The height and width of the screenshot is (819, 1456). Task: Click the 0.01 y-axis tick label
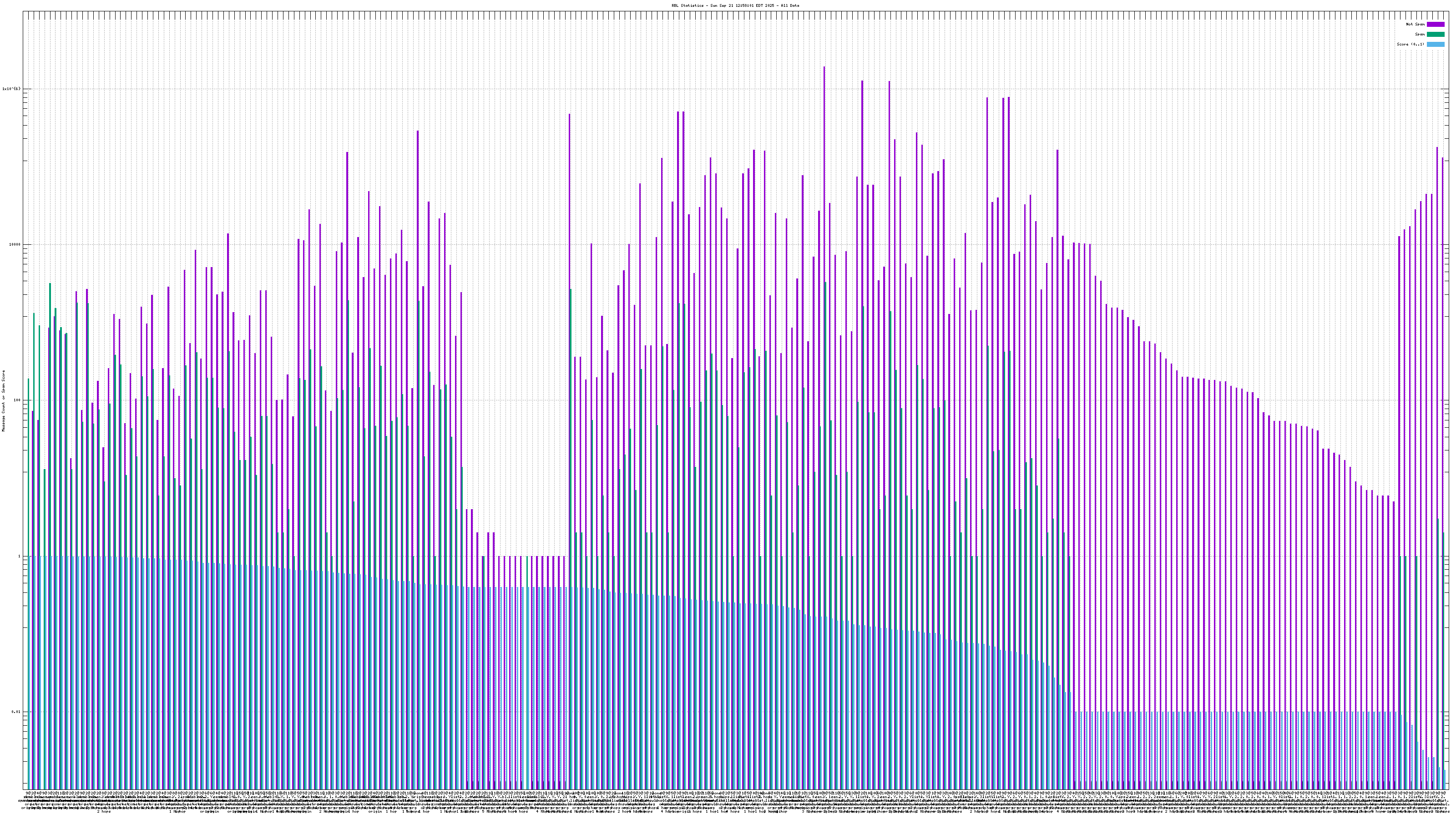click(16, 712)
